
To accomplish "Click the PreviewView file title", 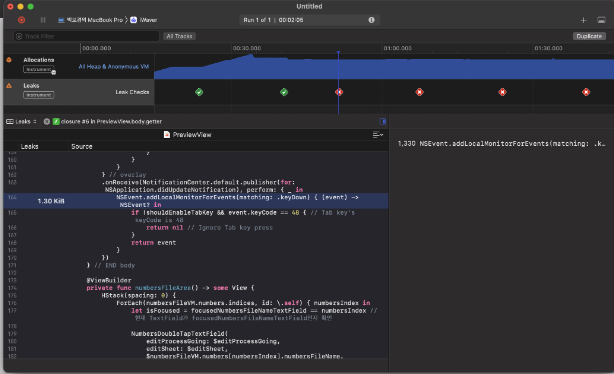I will (x=192, y=135).
